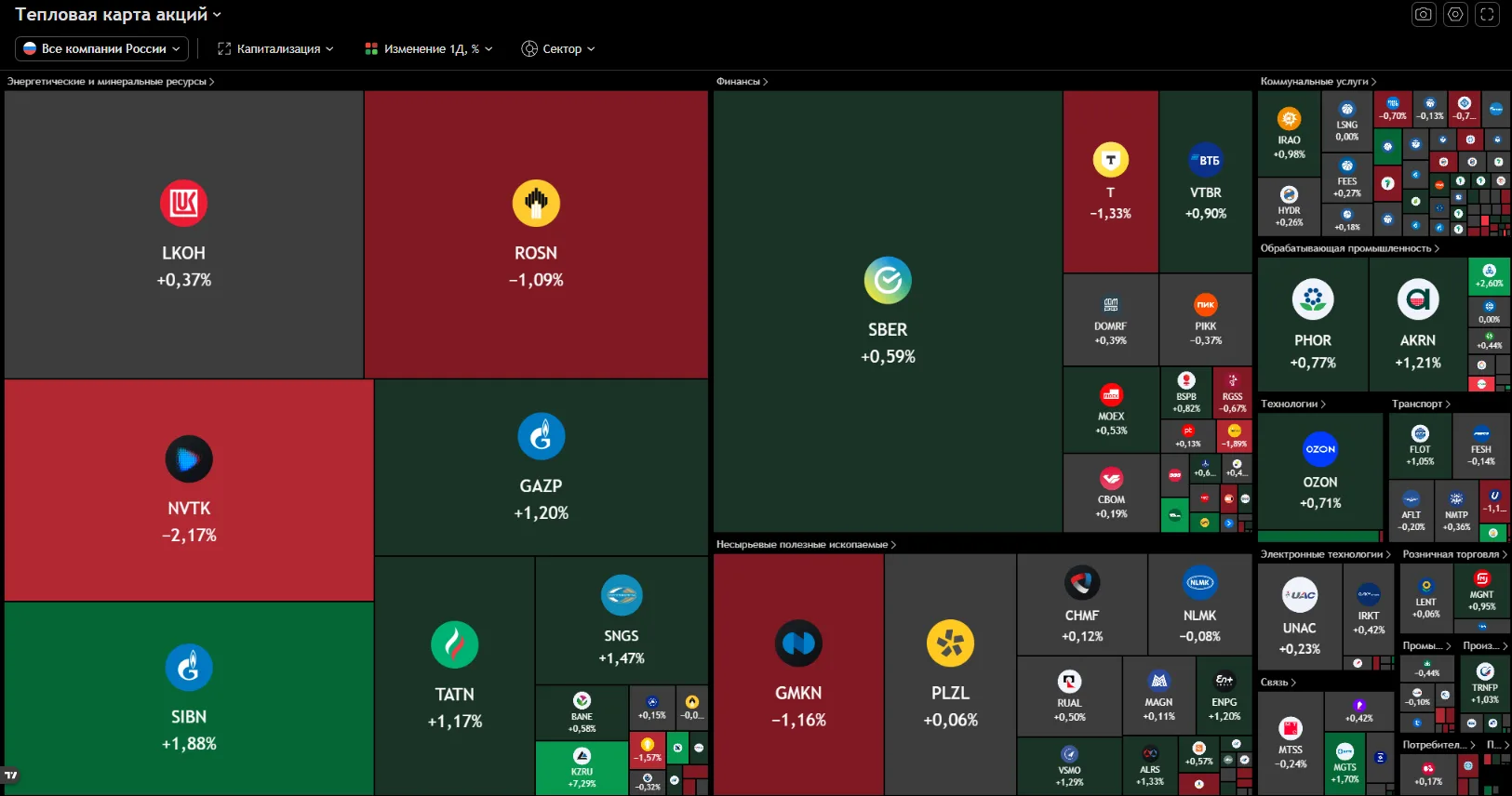1512x796 pixels.
Task: Open 'Сектор' grouping dropdown
Action: pos(558,48)
